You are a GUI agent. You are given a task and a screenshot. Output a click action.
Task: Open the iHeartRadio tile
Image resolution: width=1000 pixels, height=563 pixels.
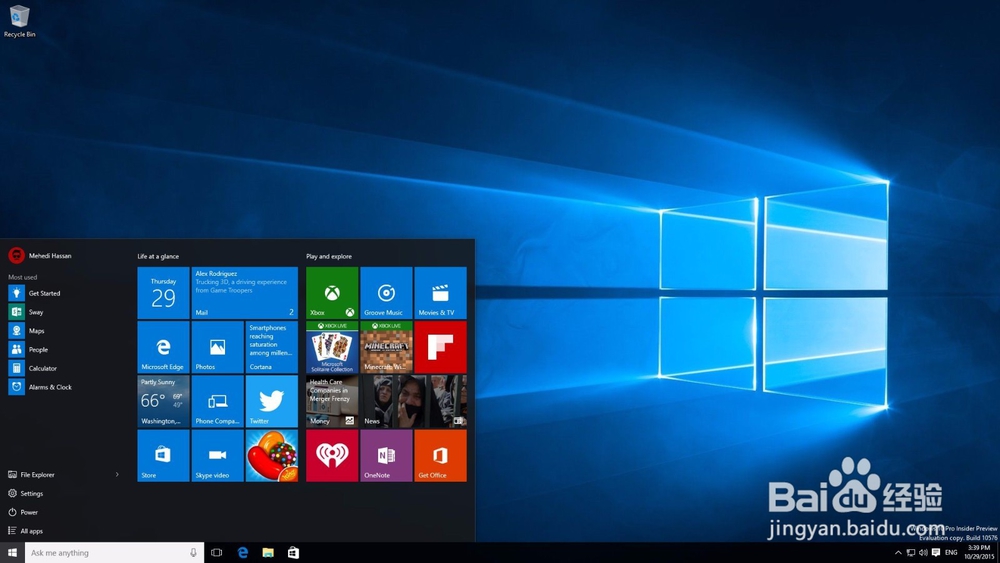(332, 455)
